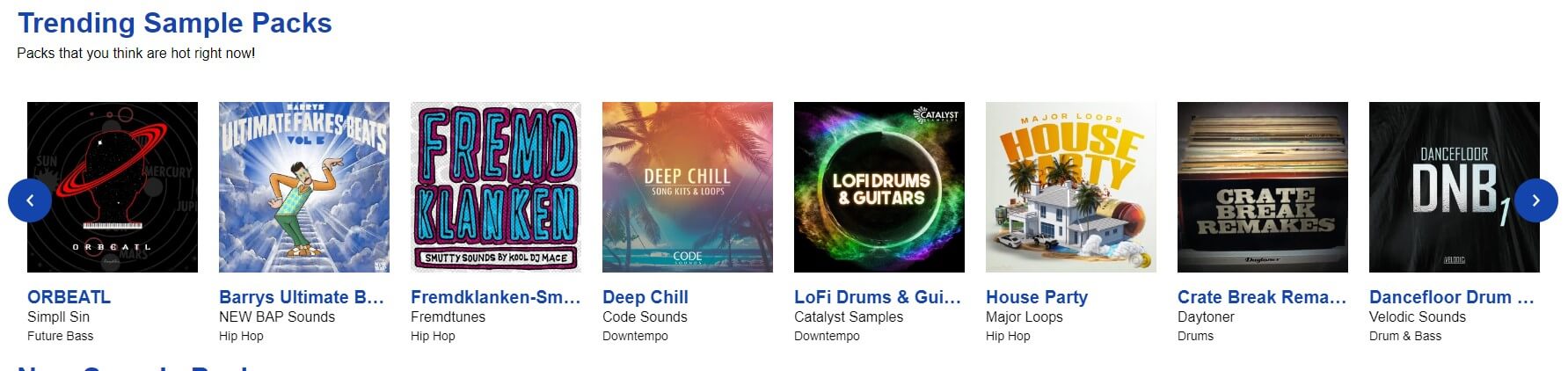Visit the Code Sounds label link
Viewport: 1568px width, 371px height.
(x=645, y=316)
